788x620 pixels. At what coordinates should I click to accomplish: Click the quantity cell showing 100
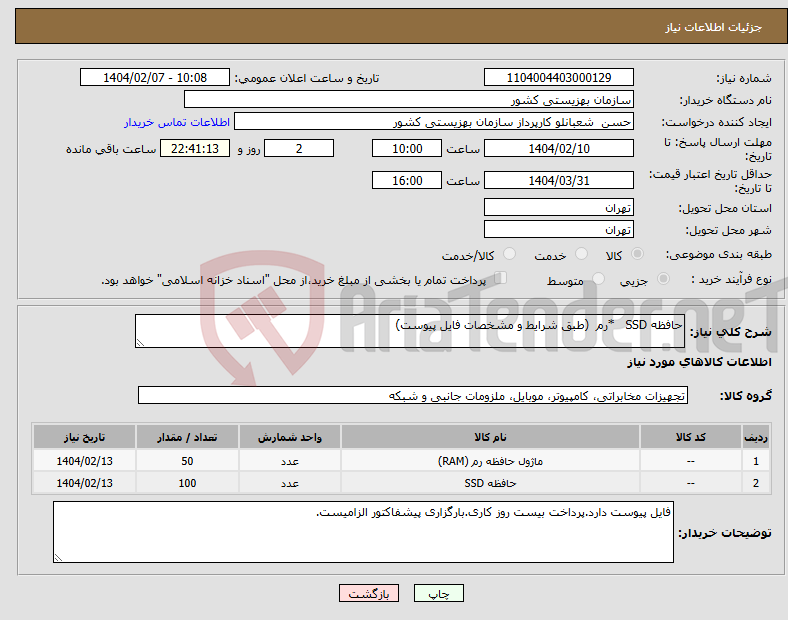pyautogui.click(x=187, y=483)
